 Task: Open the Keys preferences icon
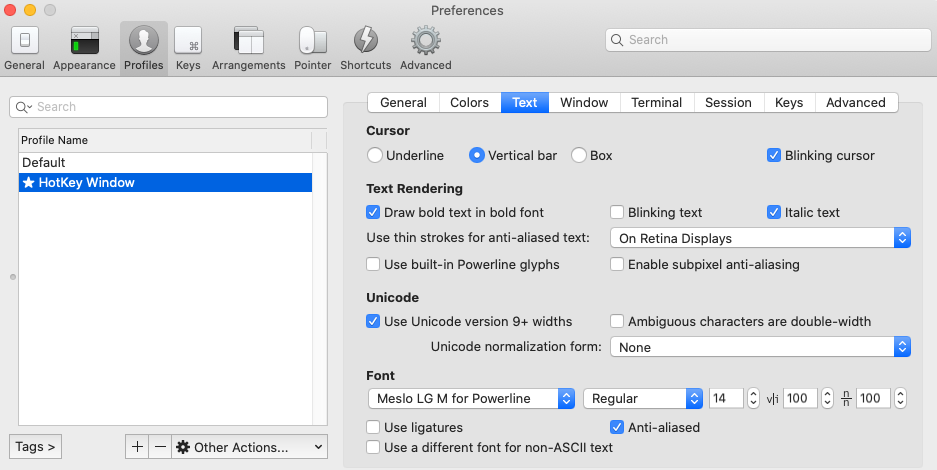click(188, 41)
